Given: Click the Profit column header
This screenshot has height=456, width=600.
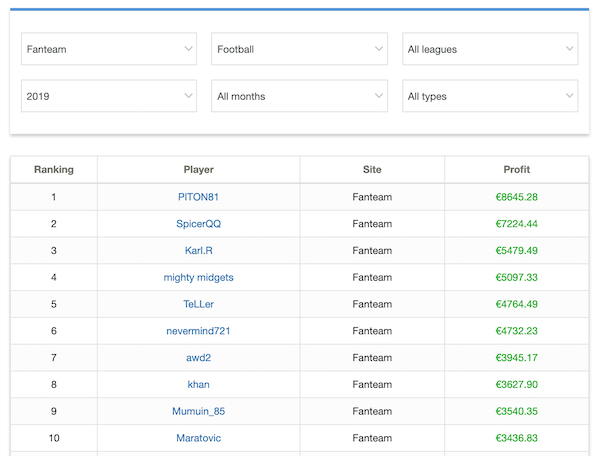Looking at the screenshot, I should [x=517, y=170].
